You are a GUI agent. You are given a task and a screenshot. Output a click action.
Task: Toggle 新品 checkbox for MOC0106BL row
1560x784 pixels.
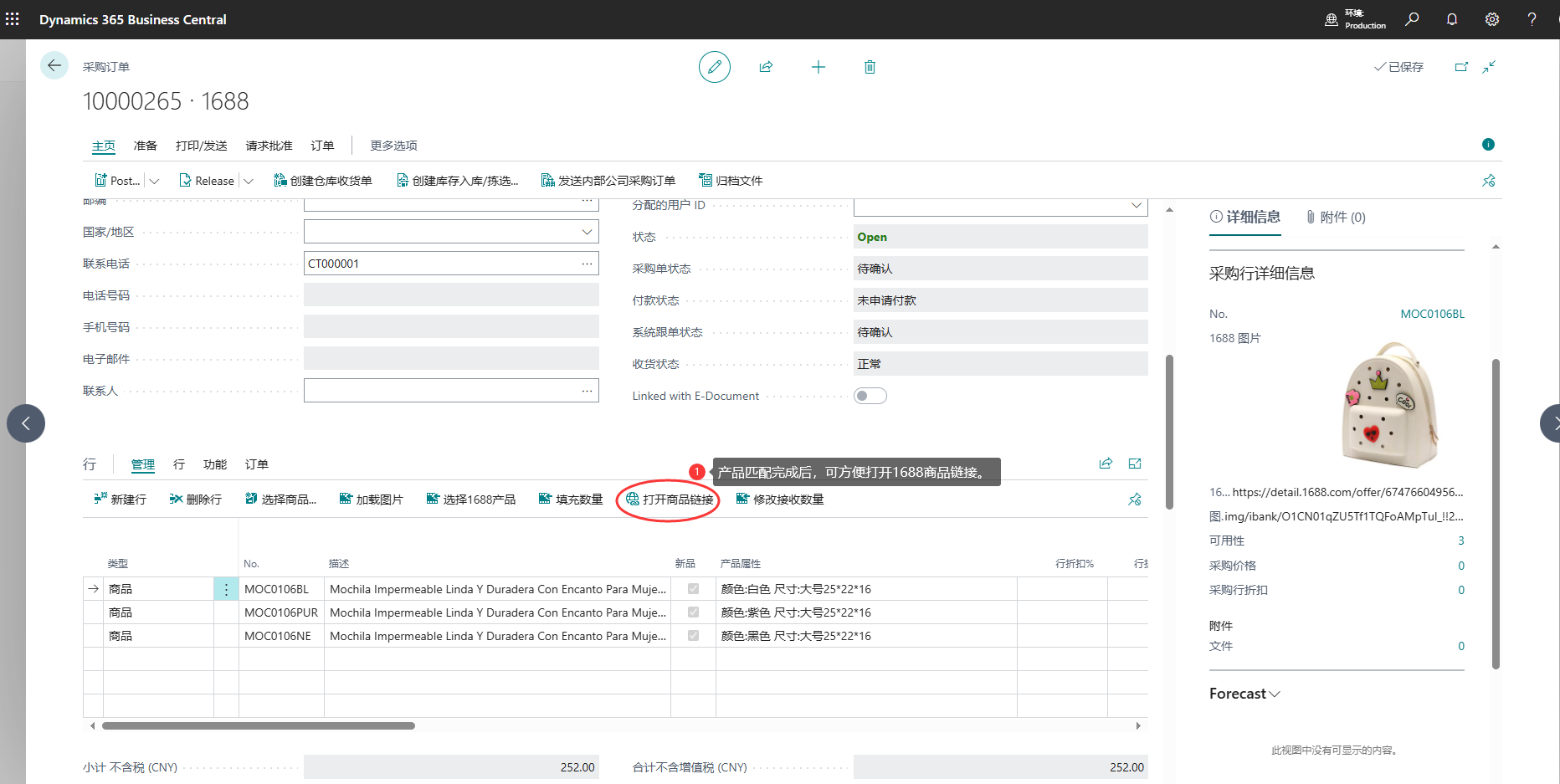point(693,589)
